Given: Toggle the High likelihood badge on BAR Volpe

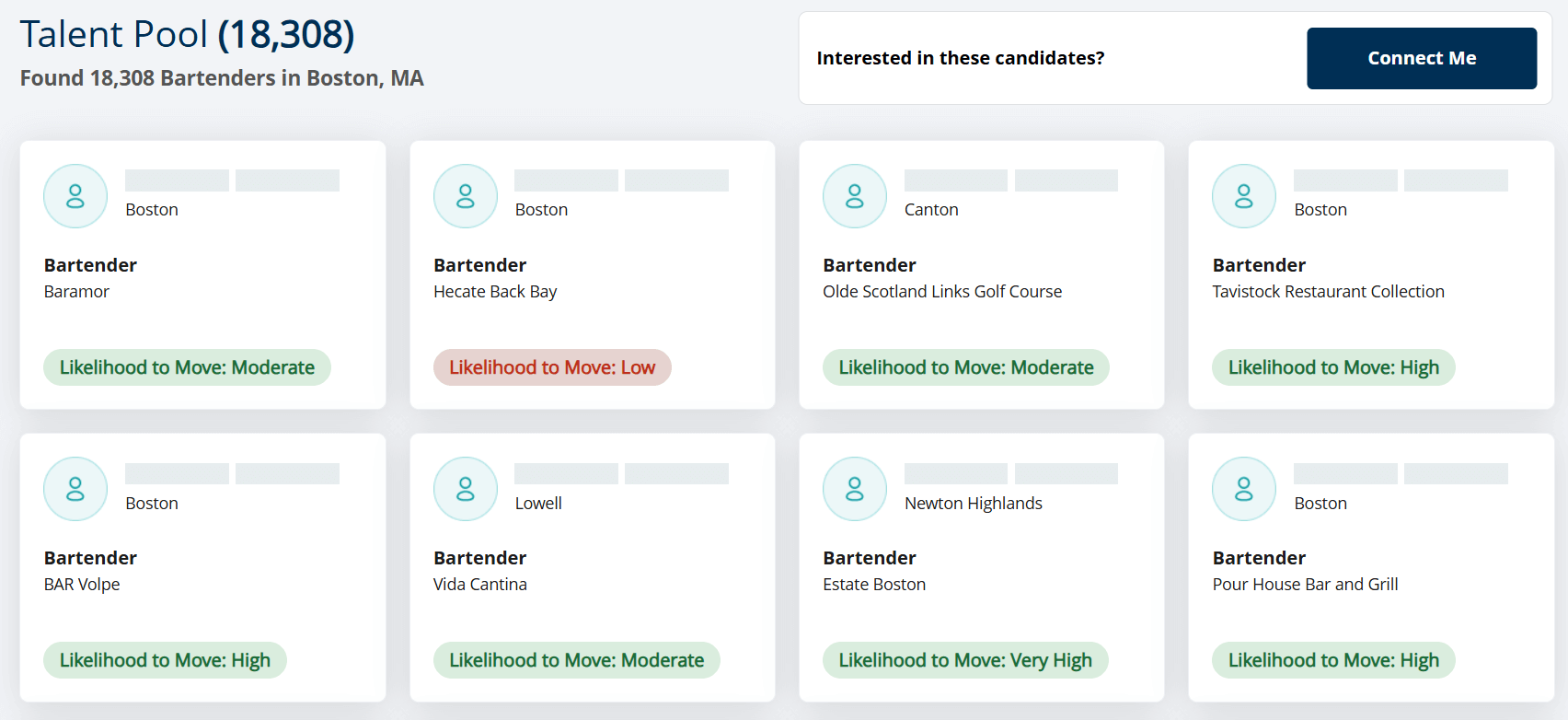Looking at the screenshot, I should tap(165, 660).
